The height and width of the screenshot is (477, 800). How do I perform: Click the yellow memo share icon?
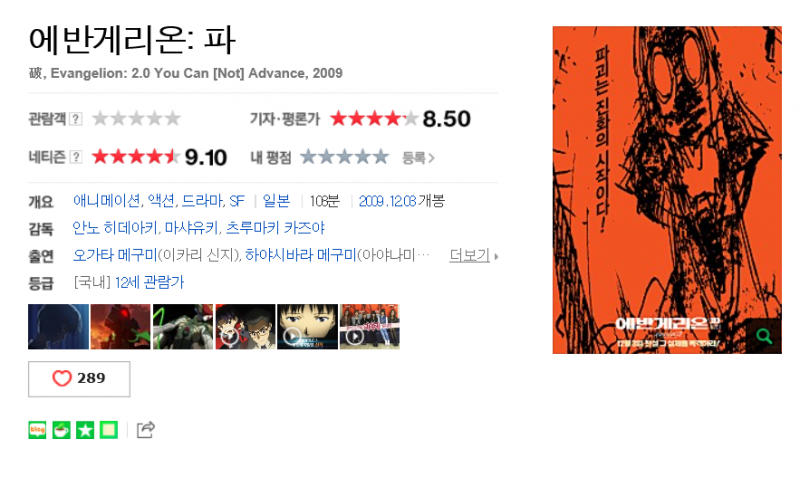coord(109,430)
